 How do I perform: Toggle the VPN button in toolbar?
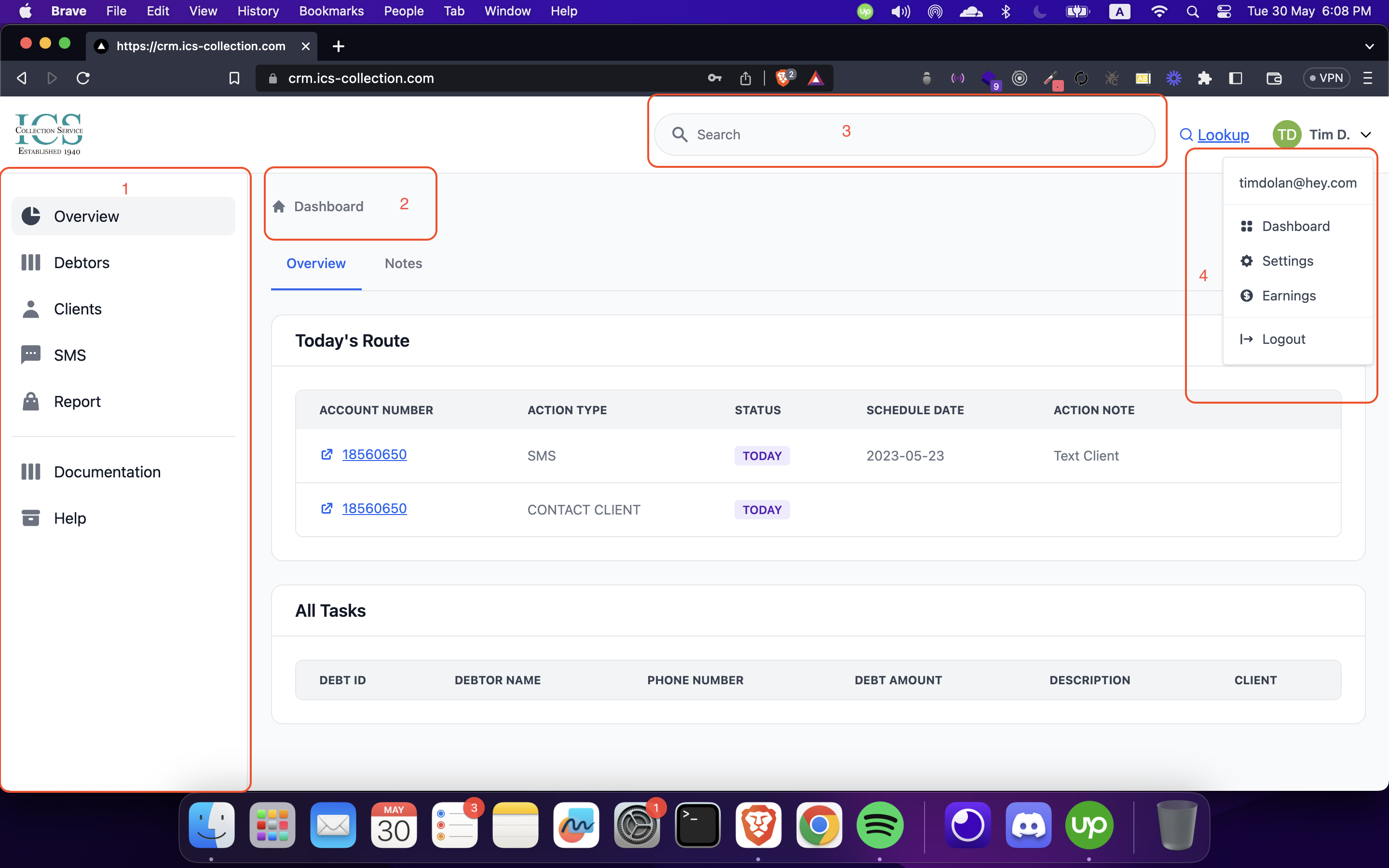1326,78
